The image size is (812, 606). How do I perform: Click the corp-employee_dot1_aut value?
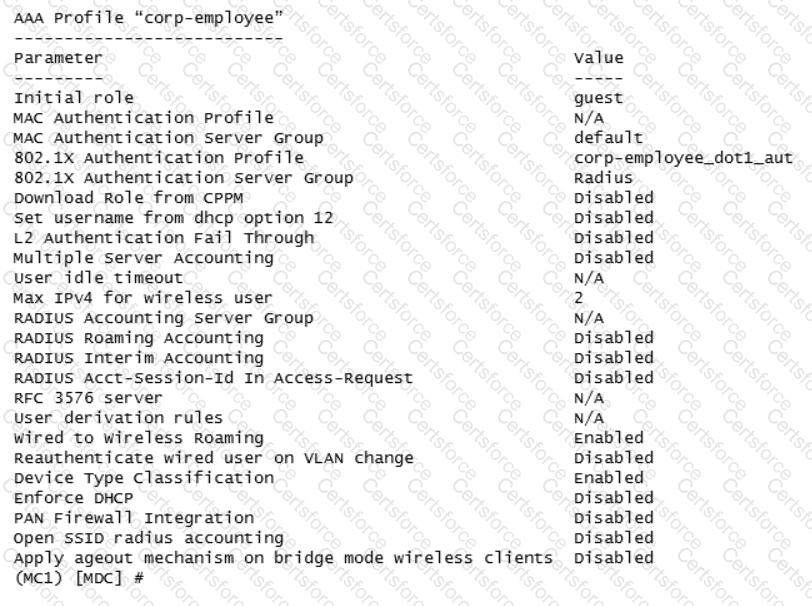click(x=683, y=158)
